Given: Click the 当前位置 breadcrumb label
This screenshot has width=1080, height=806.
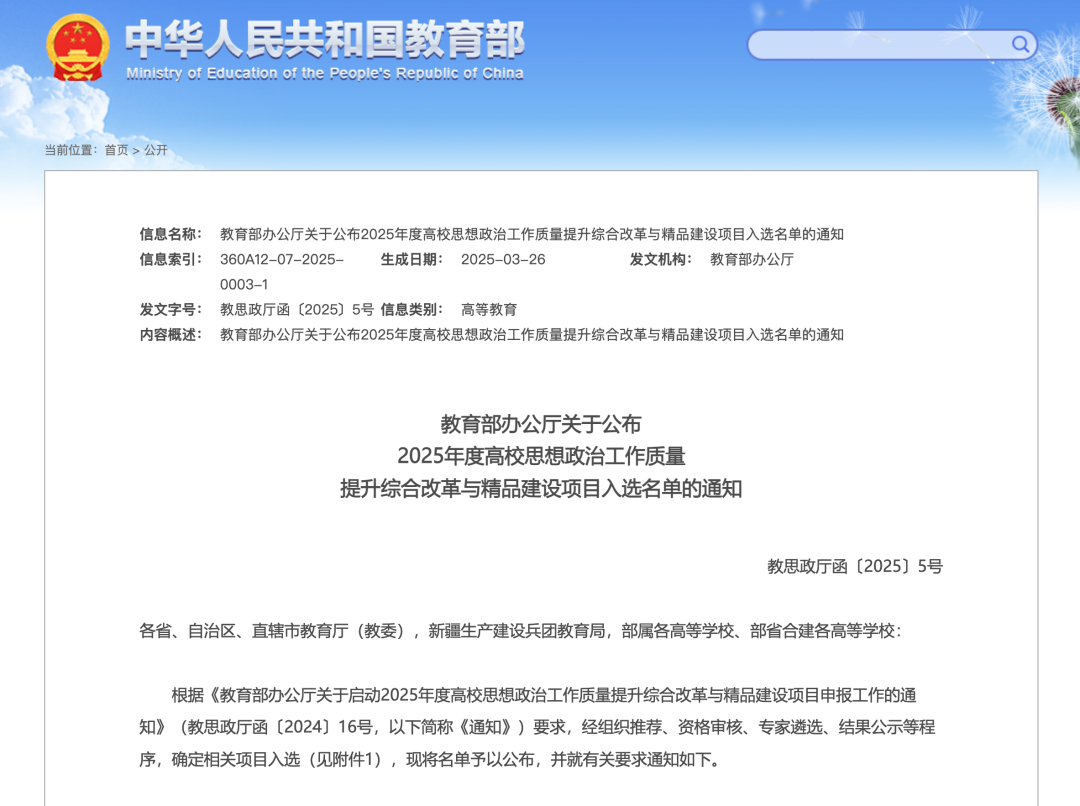Looking at the screenshot, I should (x=70, y=150).
